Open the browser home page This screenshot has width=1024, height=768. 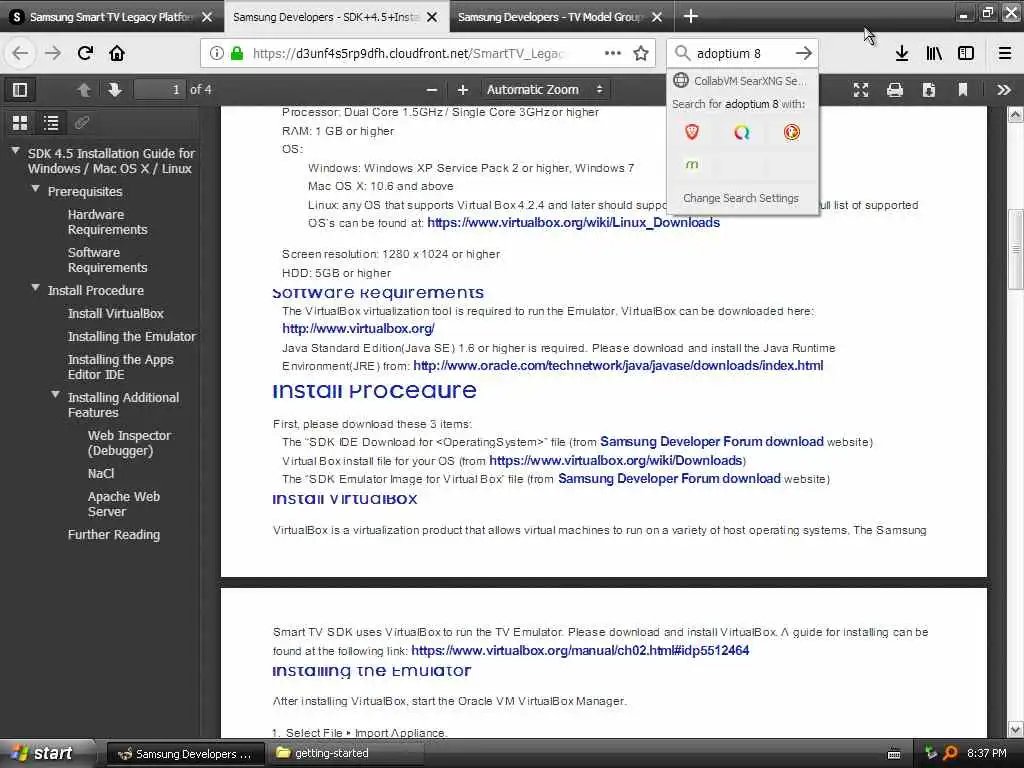pyautogui.click(x=117, y=53)
